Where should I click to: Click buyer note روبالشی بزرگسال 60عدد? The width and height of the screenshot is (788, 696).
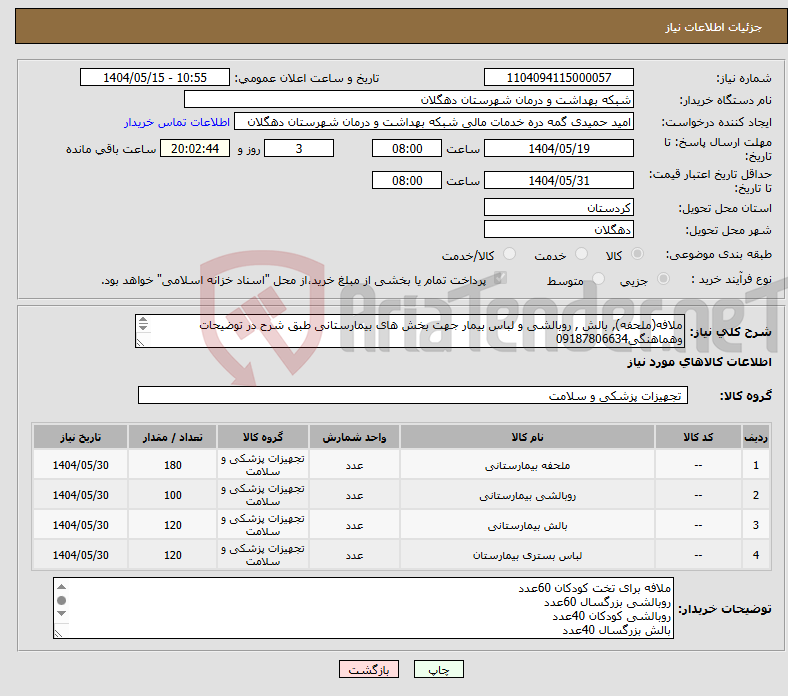pos(607,602)
